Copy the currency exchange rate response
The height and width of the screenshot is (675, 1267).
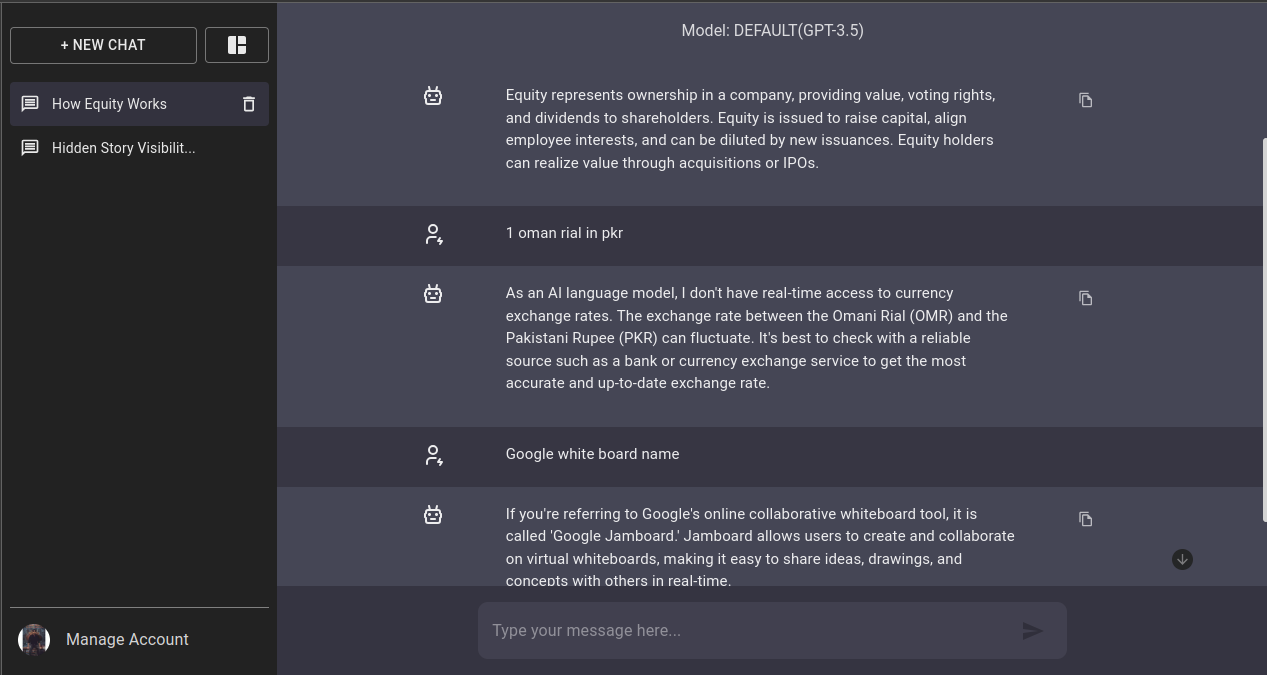[1085, 298]
